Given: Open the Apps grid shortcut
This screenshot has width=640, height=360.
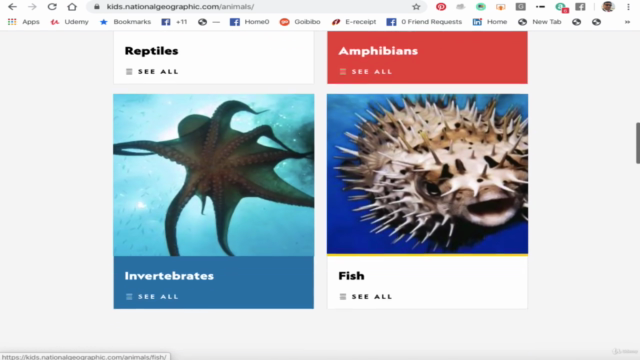Looking at the screenshot, I should (x=24, y=22).
